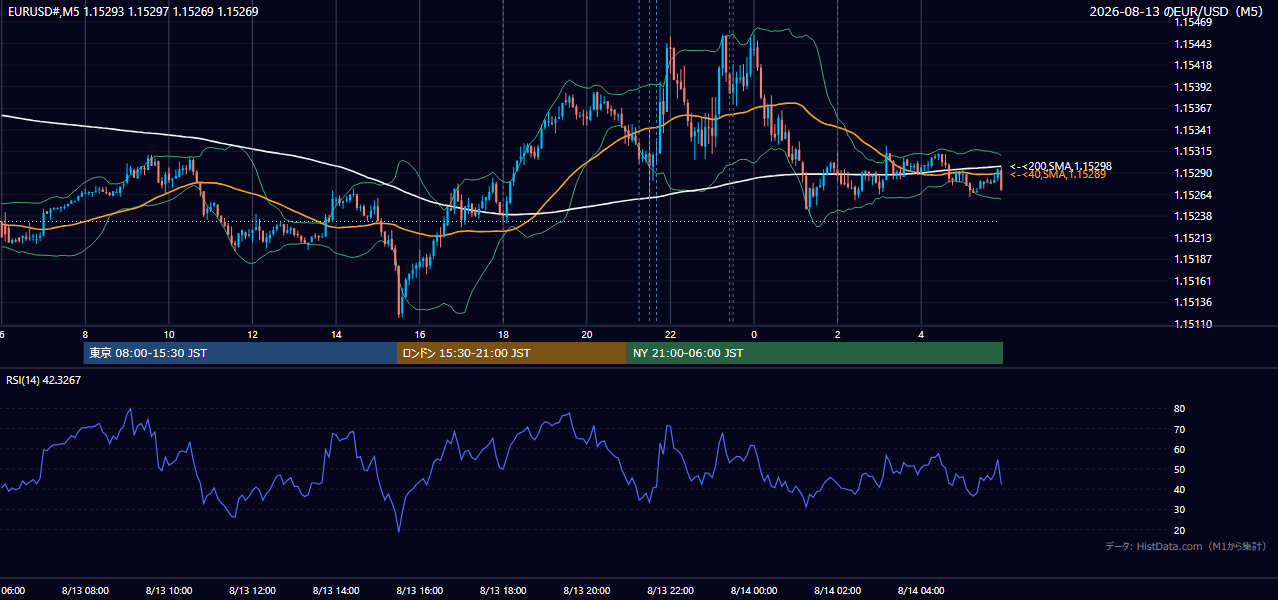Viewport: 1278px width, 600px height.
Task: Click RSI scale level 40
Action: (1179, 489)
